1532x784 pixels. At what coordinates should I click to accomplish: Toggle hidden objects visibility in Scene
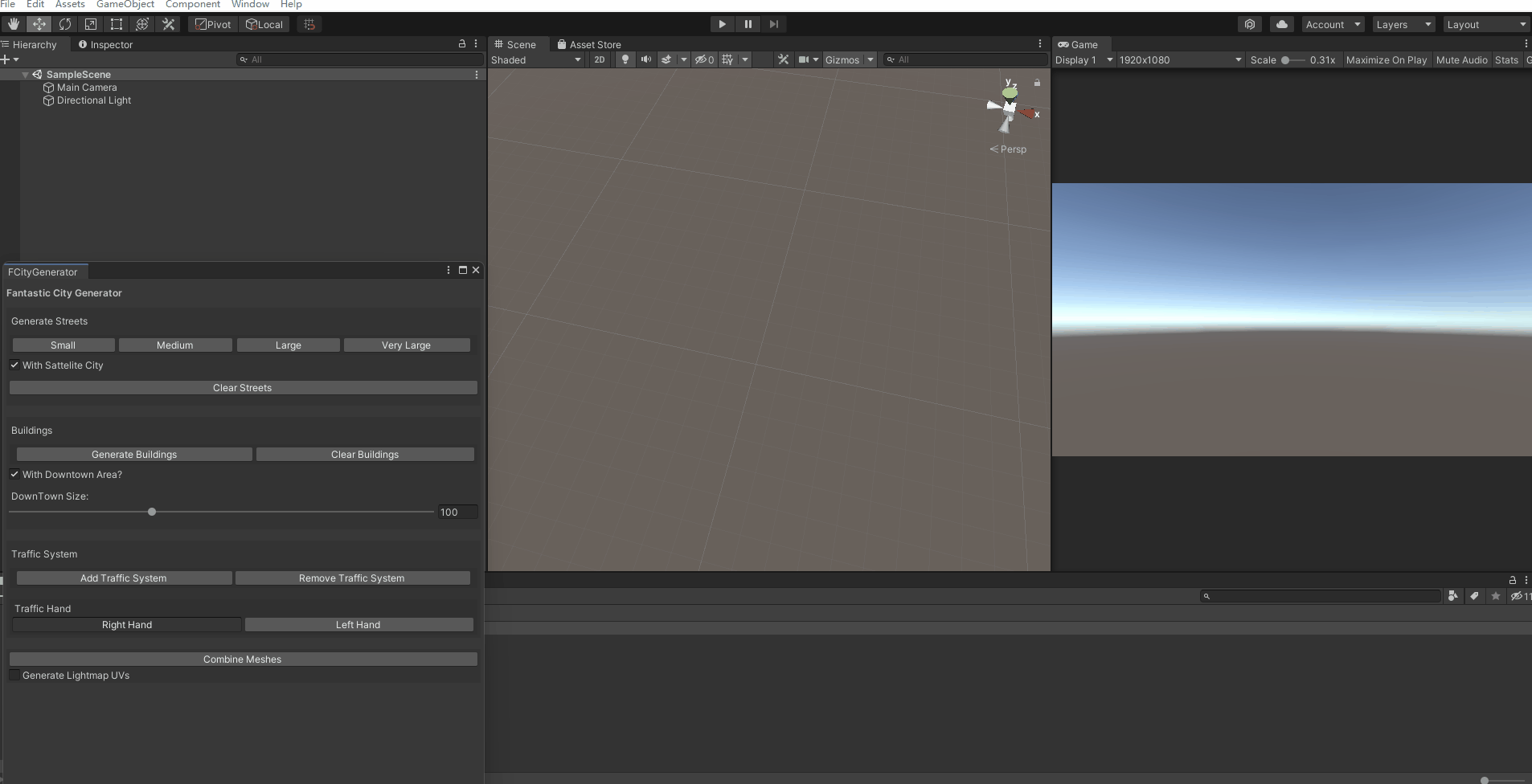click(x=705, y=59)
